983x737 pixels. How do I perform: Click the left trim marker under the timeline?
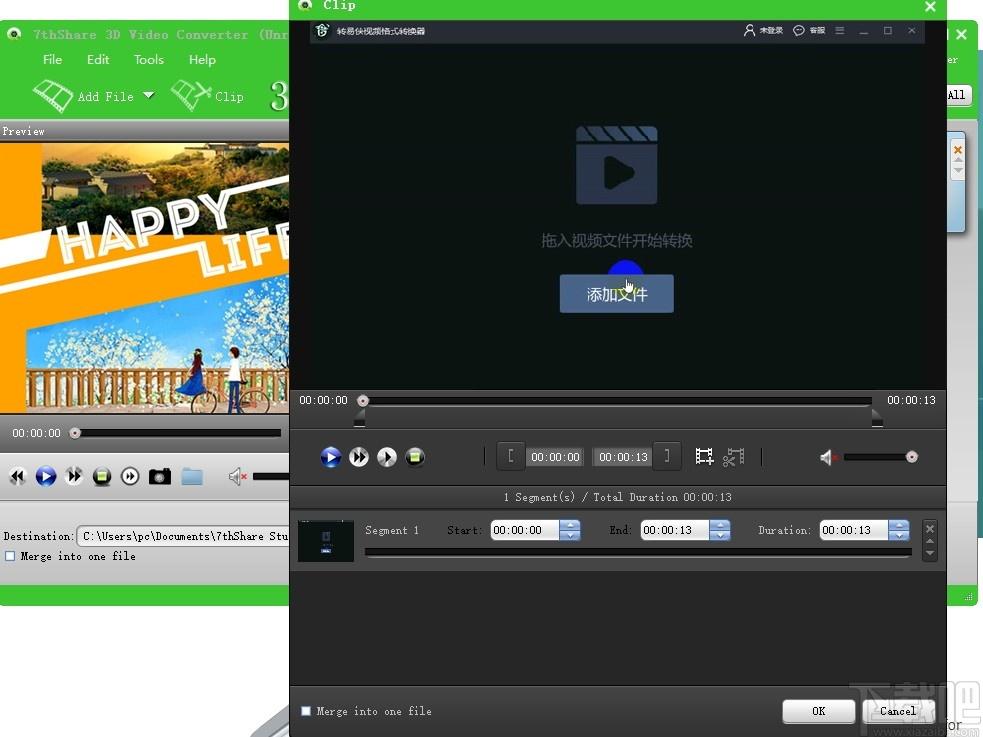pyautogui.click(x=359, y=419)
